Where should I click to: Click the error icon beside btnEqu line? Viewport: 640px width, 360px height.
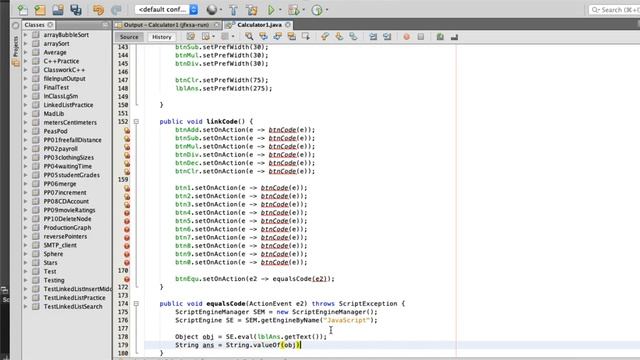(127, 279)
